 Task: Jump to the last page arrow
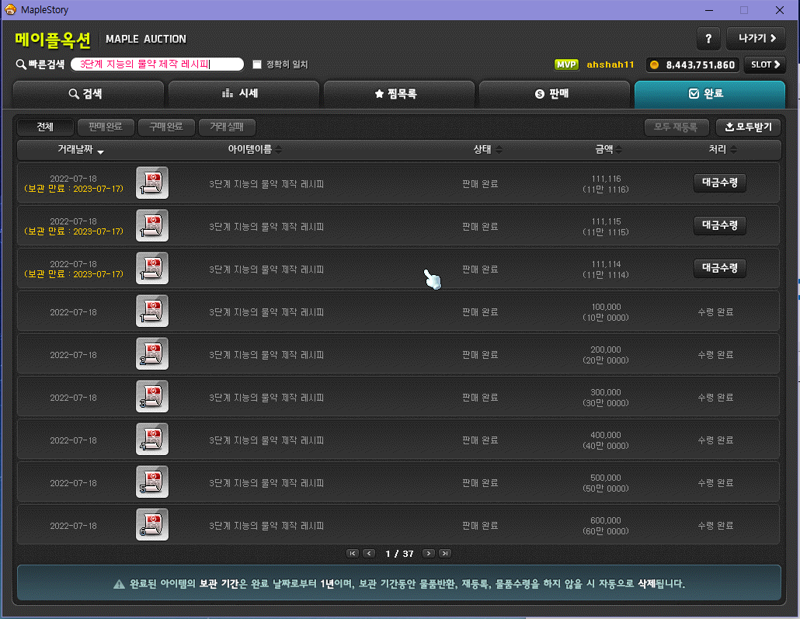[445, 553]
